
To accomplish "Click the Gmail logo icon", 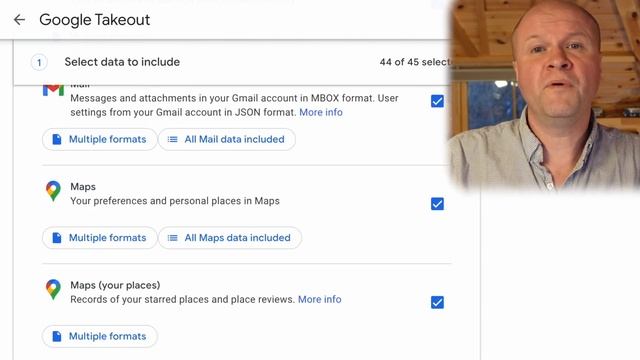I will 53,90.
